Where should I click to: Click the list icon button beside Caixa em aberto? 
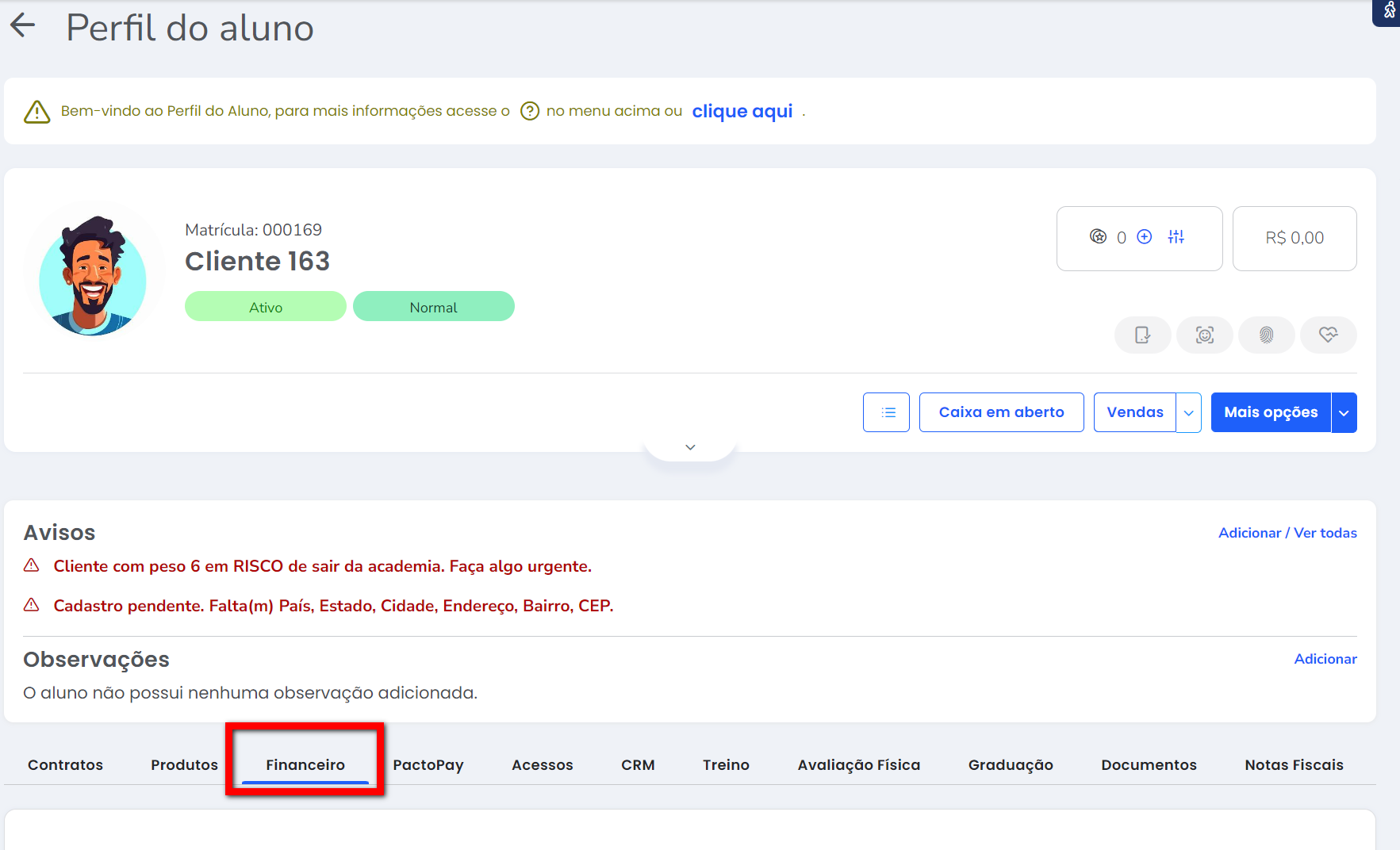886,412
